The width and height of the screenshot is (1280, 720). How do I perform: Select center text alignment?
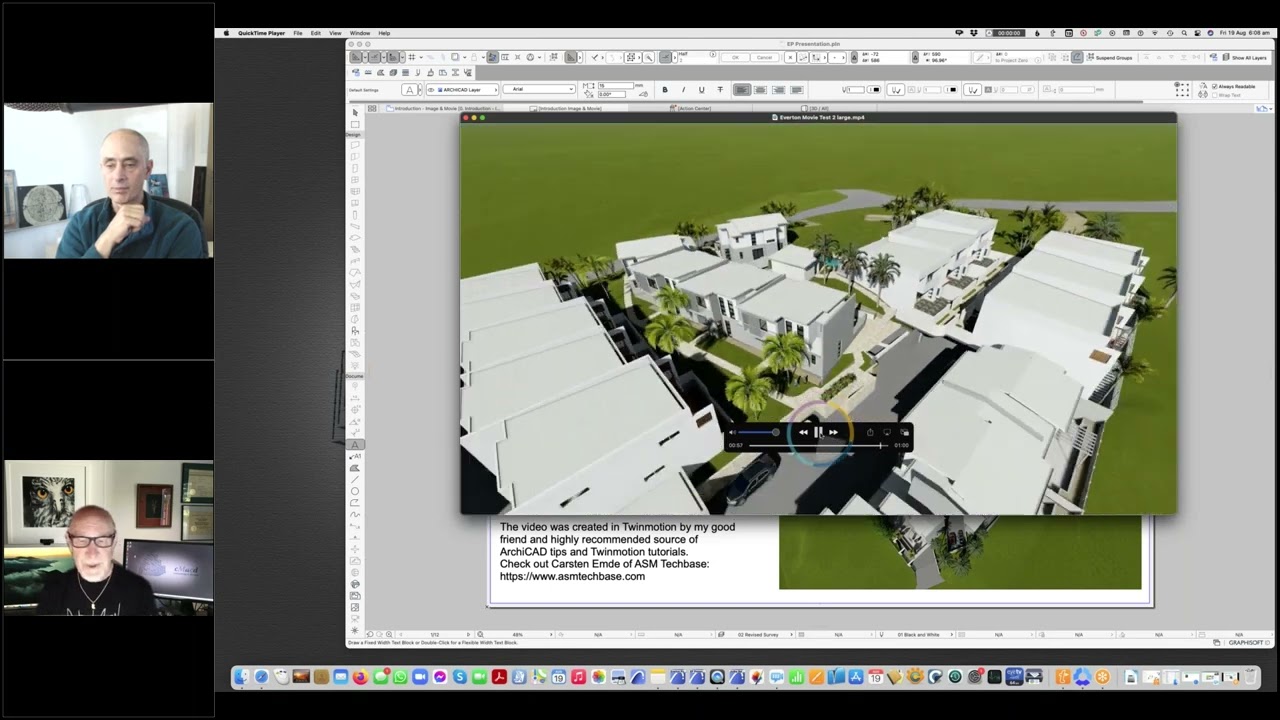tap(760, 90)
